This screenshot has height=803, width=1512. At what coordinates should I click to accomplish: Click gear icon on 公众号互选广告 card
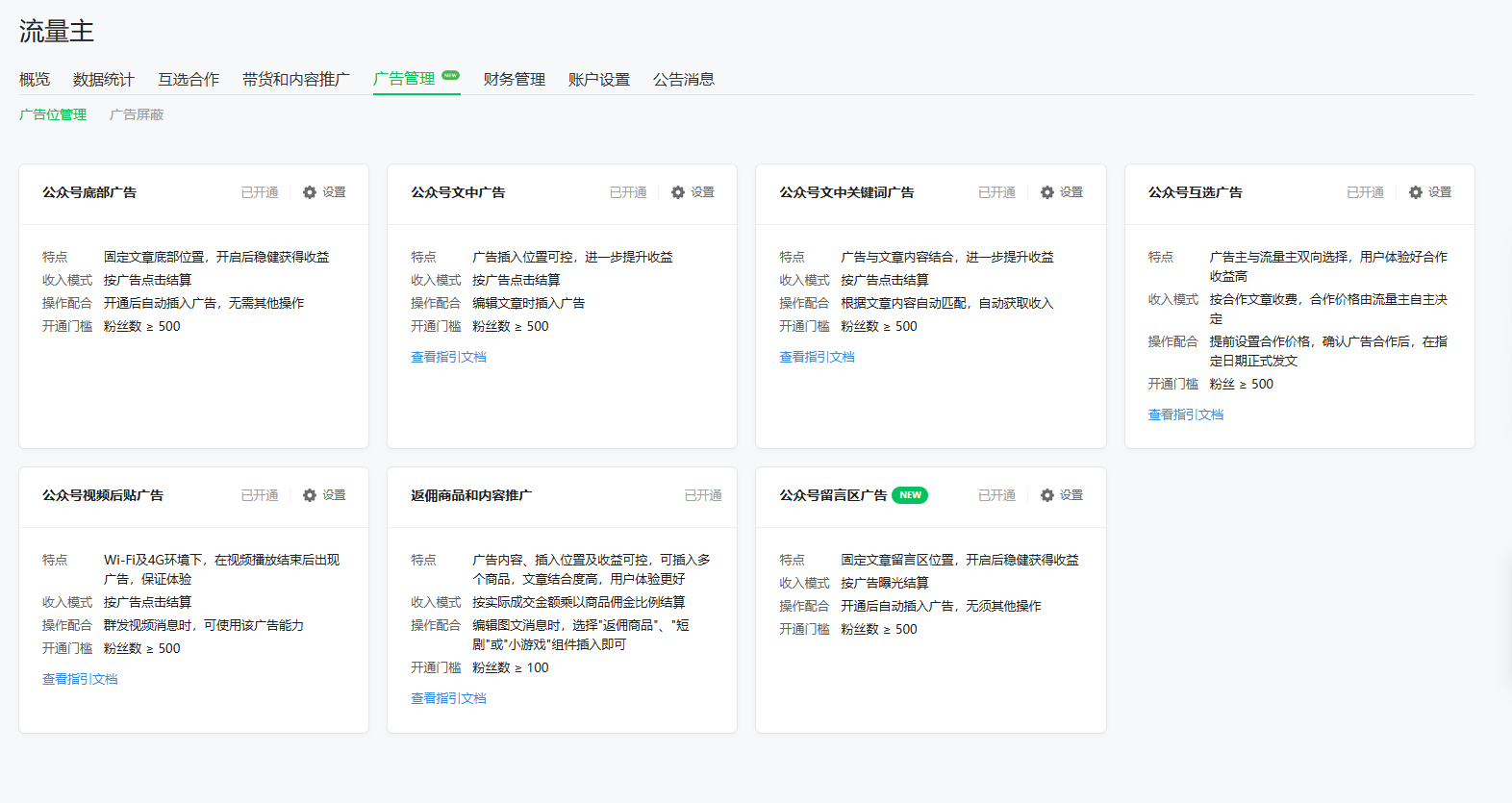1416,192
